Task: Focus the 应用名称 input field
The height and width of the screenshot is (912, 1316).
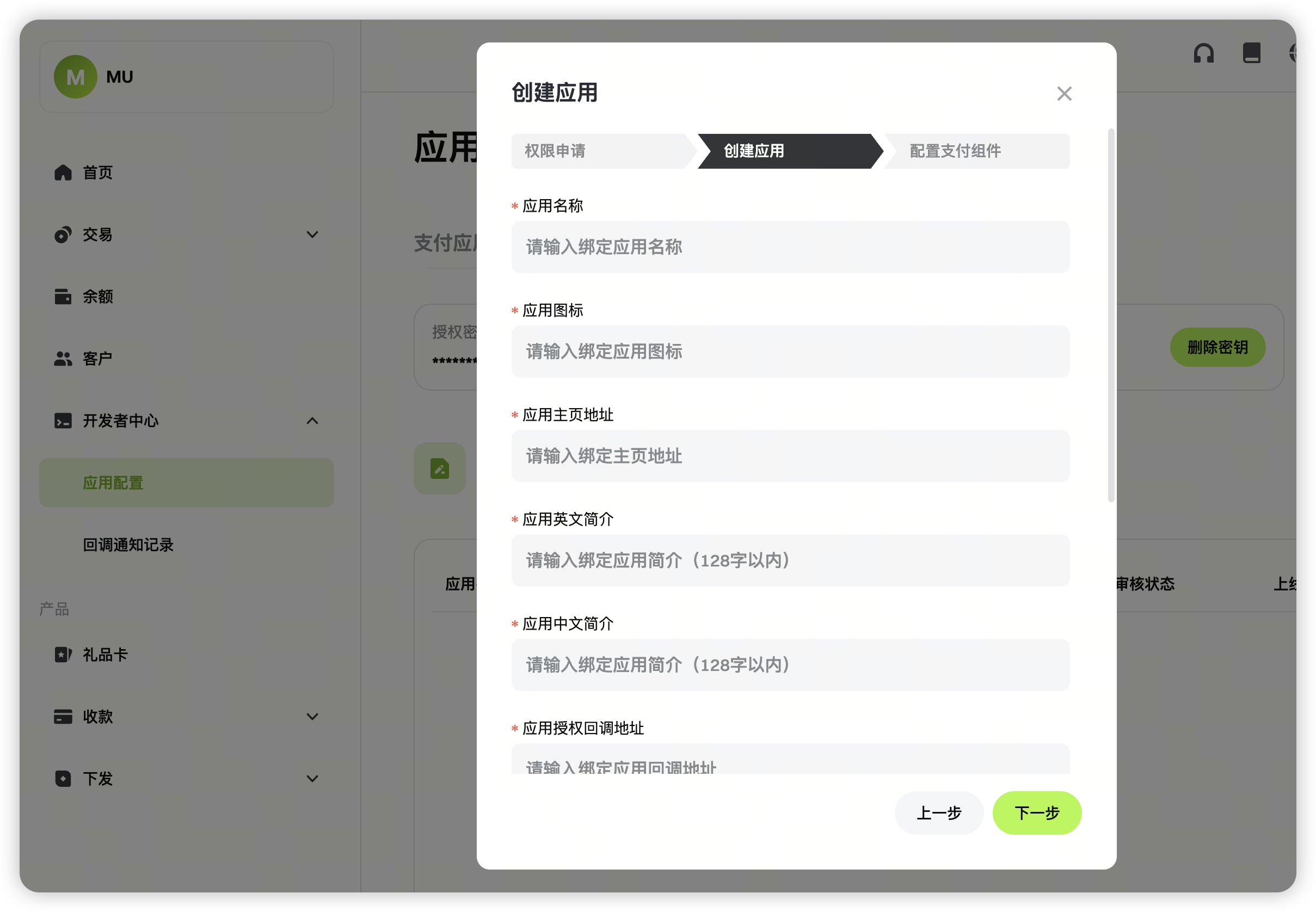Action: coord(790,247)
